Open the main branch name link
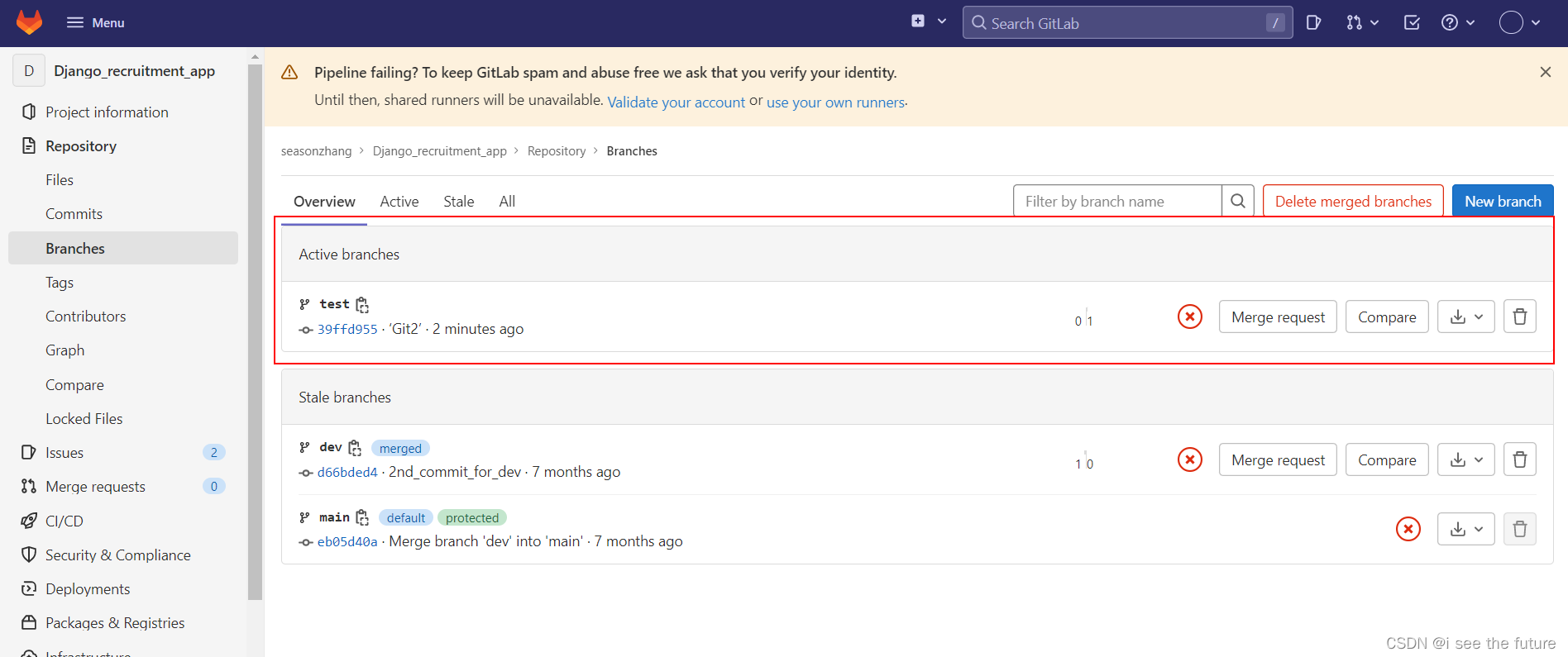 click(x=334, y=517)
